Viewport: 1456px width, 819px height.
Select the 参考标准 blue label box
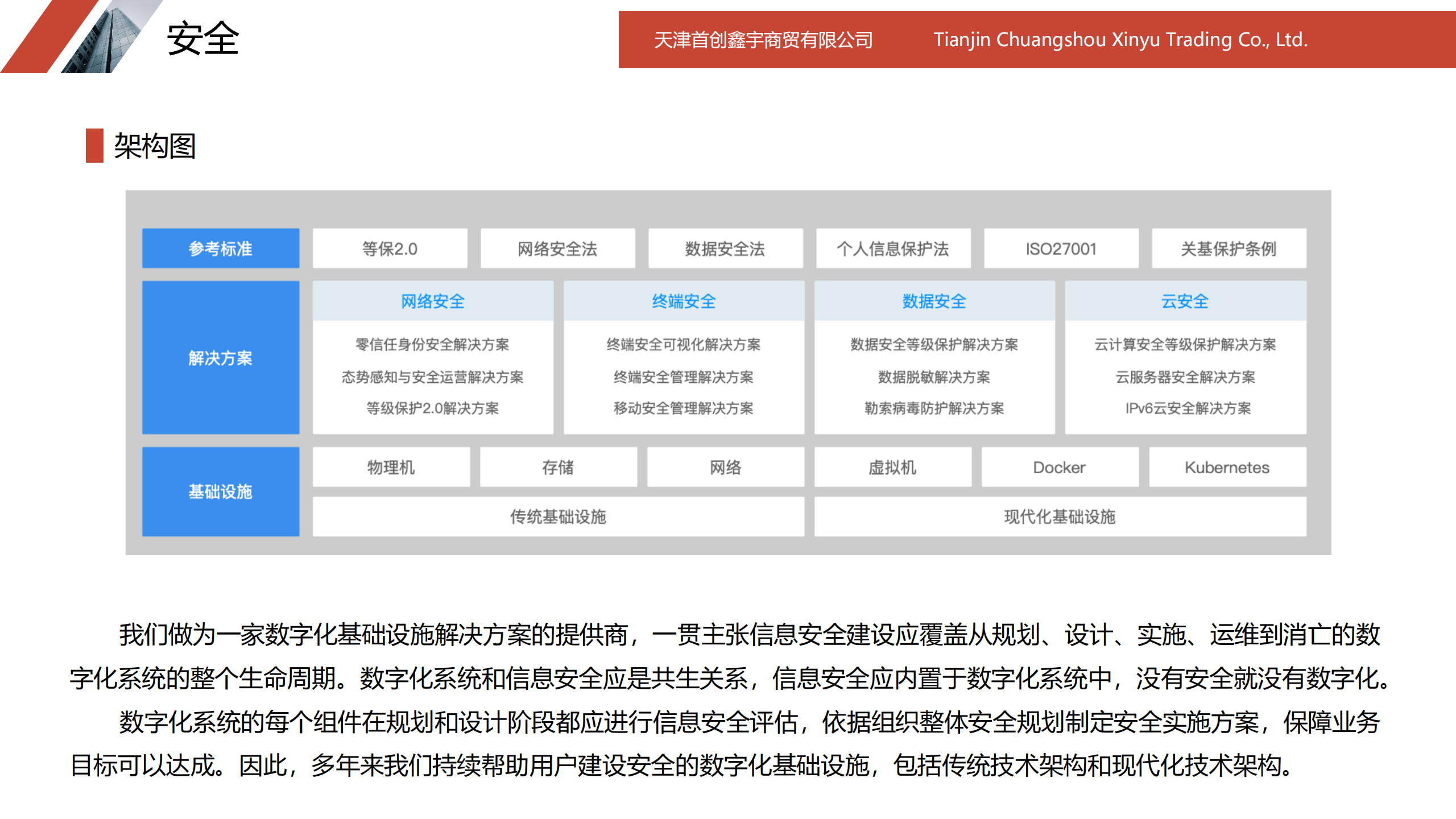pos(221,249)
